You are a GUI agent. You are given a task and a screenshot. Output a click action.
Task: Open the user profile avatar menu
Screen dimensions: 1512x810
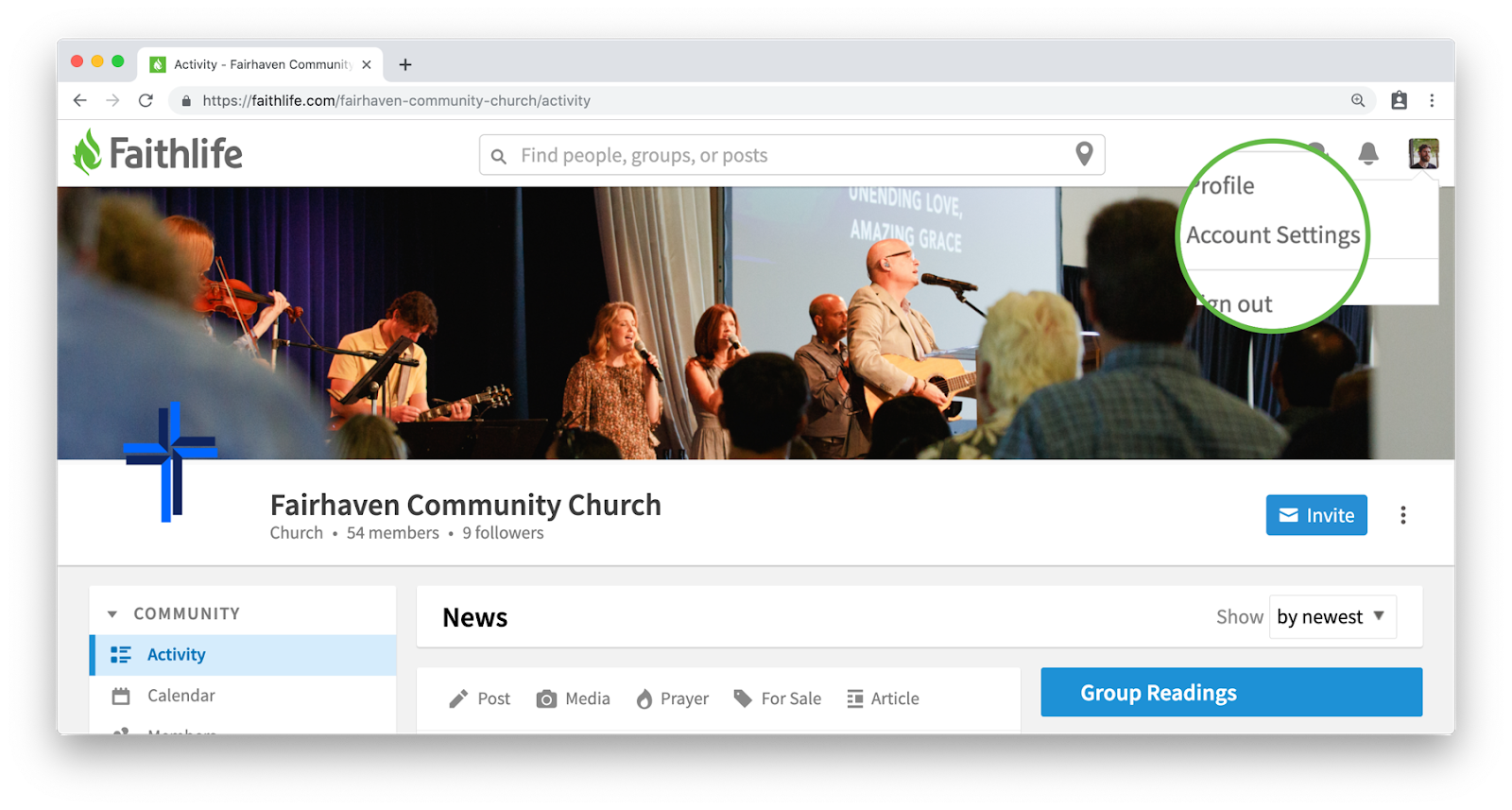click(1423, 153)
